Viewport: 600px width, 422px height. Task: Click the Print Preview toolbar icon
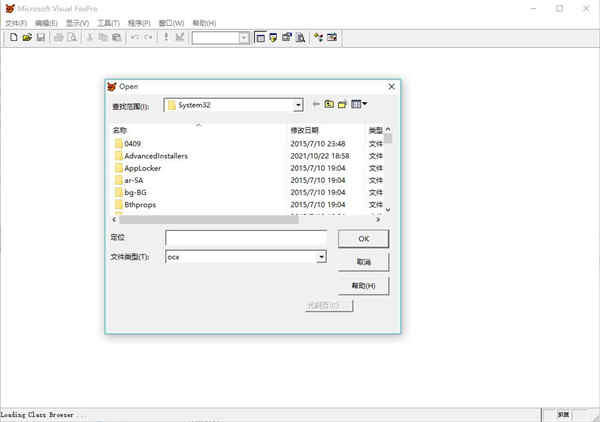point(72,37)
